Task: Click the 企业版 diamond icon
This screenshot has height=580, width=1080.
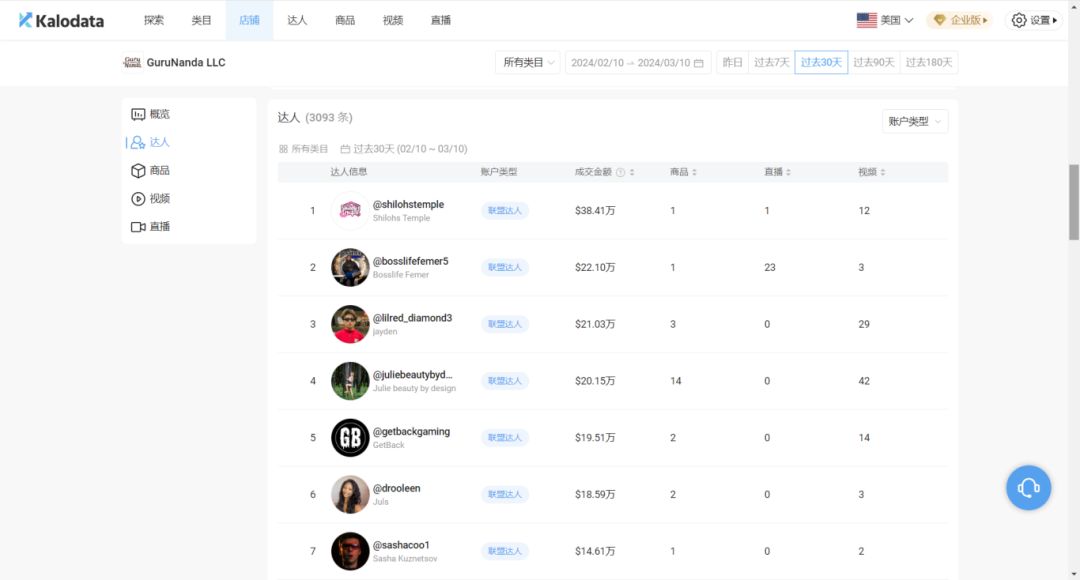Action: click(x=939, y=21)
